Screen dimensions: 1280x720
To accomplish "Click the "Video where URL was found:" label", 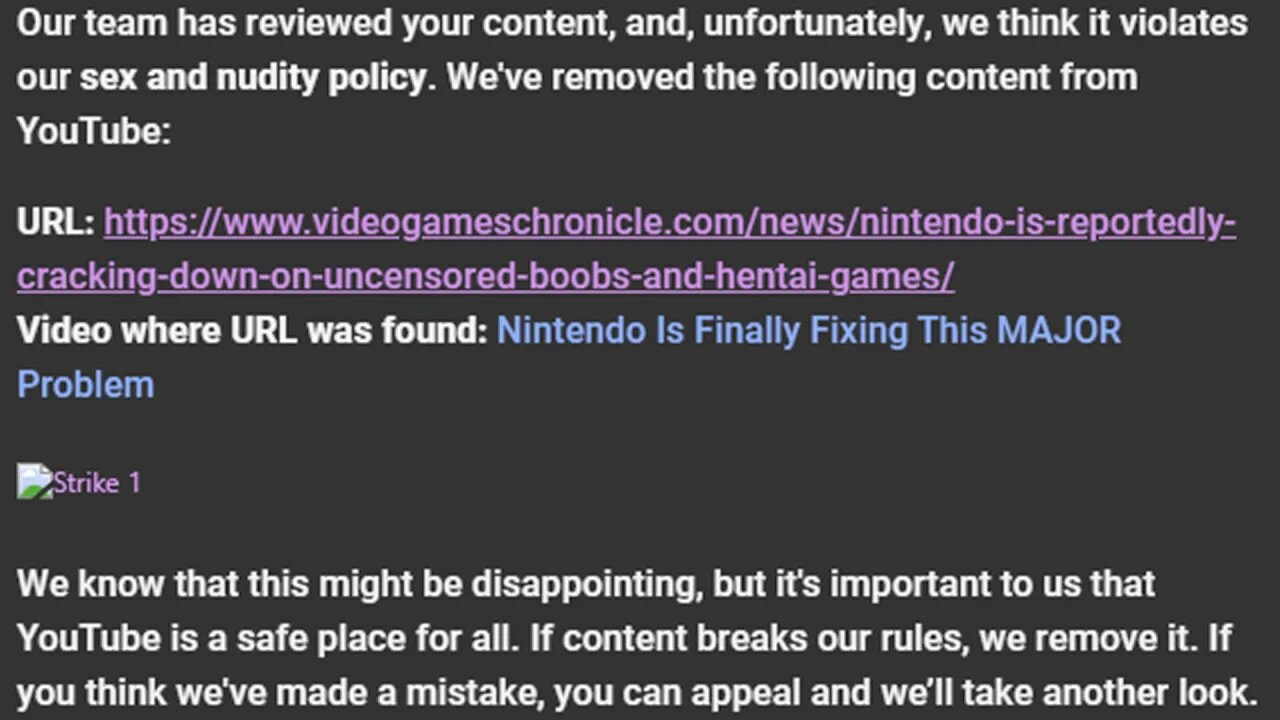I will pyautogui.click(x=251, y=330).
